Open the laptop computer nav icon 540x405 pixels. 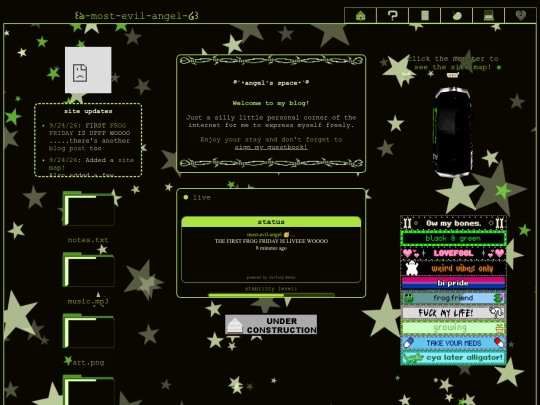click(489, 15)
